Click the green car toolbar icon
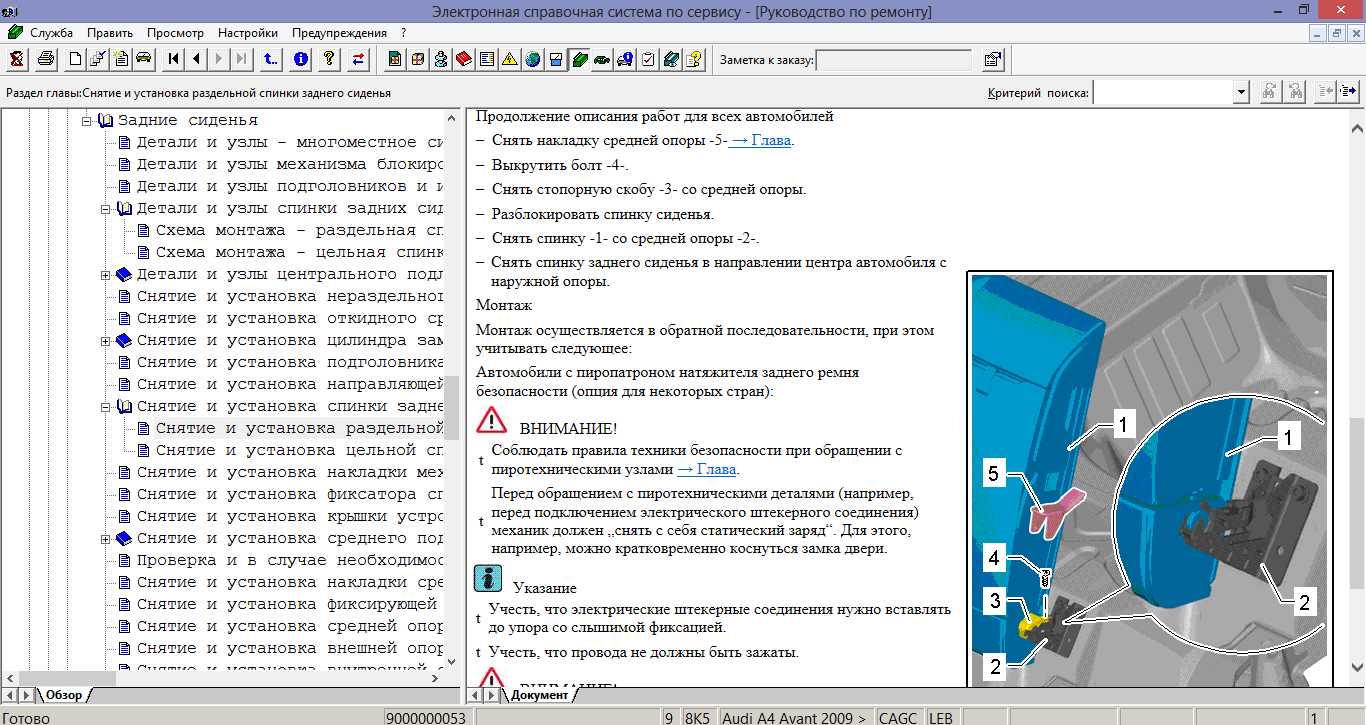Viewport: 1366px width, 725px height. tap(602, 59)
